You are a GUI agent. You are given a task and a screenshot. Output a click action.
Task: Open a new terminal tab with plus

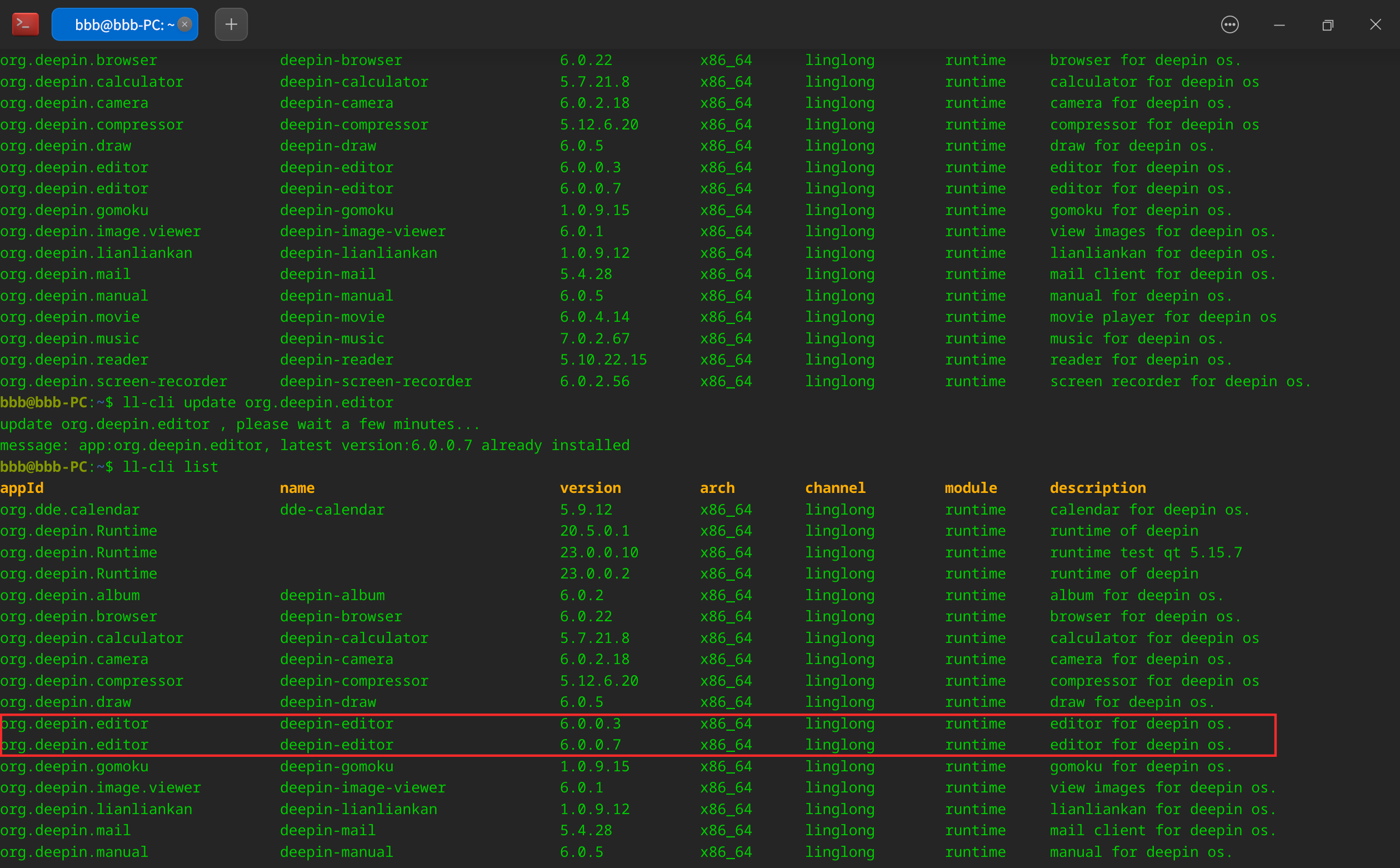click(231, 24)
